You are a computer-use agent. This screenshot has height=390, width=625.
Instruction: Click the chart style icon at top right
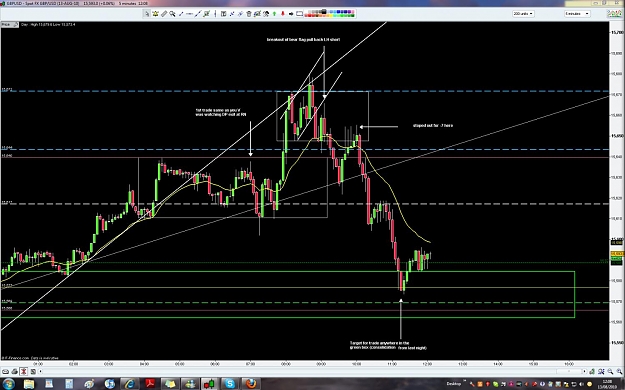click(x=615, y=14)
